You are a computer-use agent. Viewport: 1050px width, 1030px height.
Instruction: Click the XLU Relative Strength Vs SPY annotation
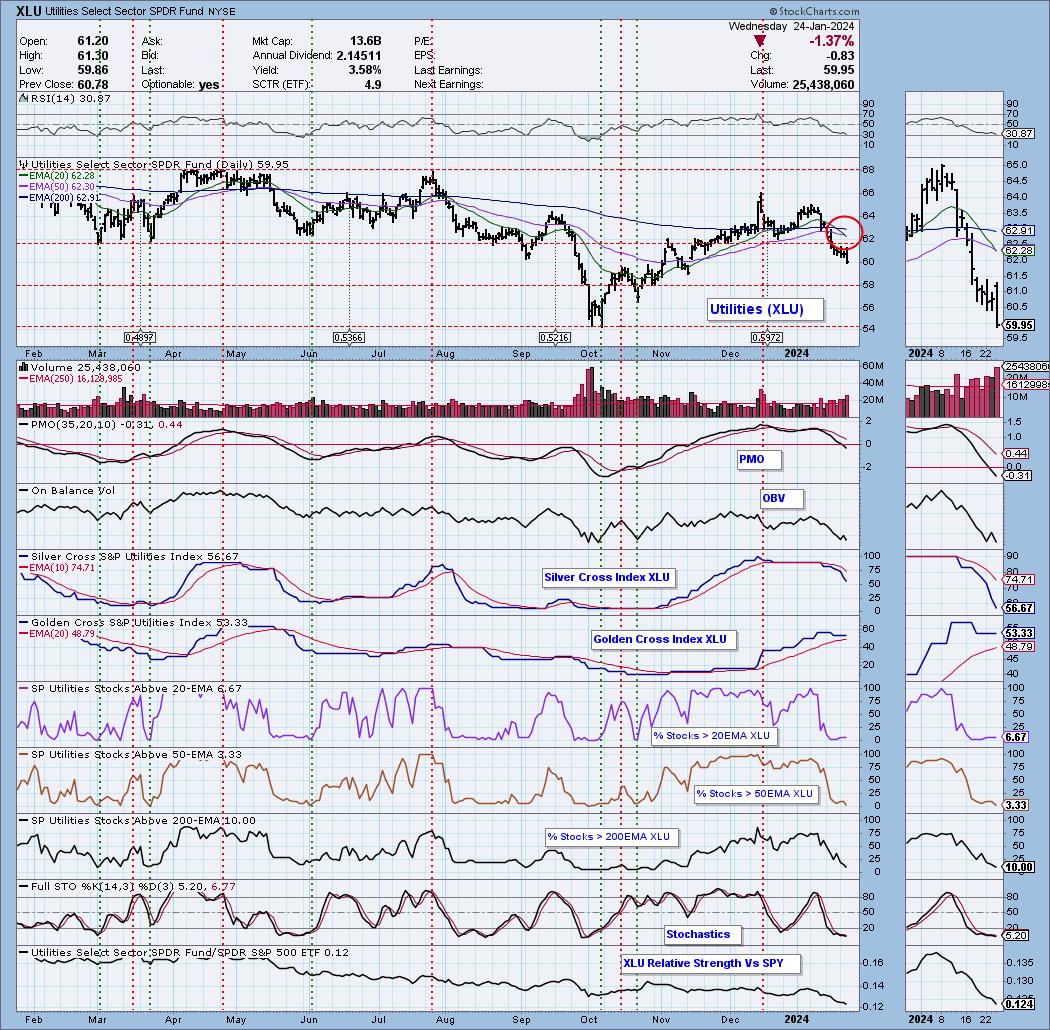point(711,963)
